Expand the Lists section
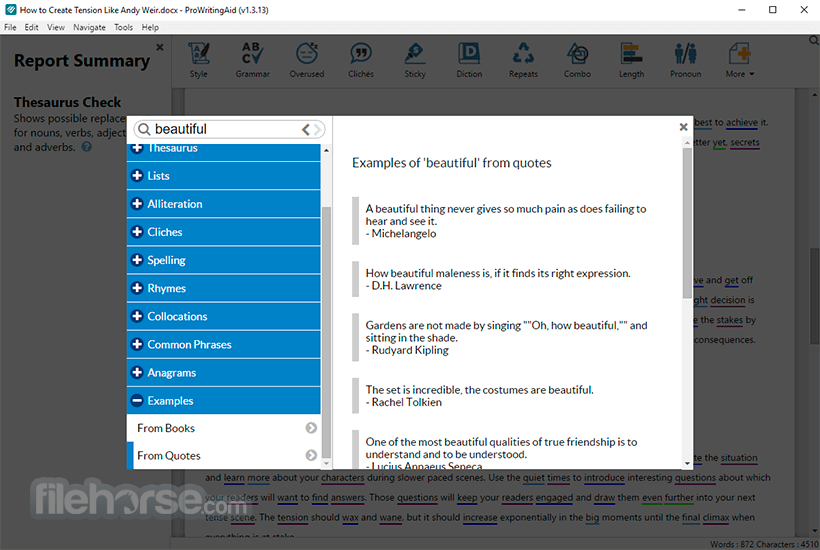Screen dimensions: 820x550 (223, 176)
